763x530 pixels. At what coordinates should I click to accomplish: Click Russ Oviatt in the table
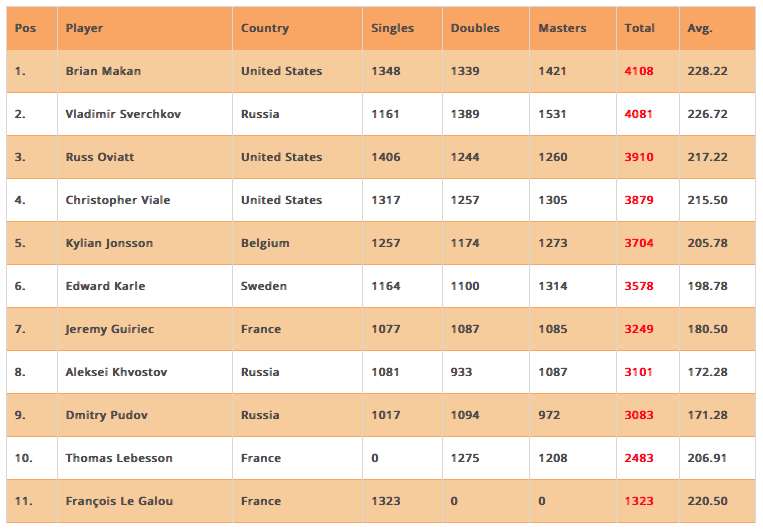[100, 157]
